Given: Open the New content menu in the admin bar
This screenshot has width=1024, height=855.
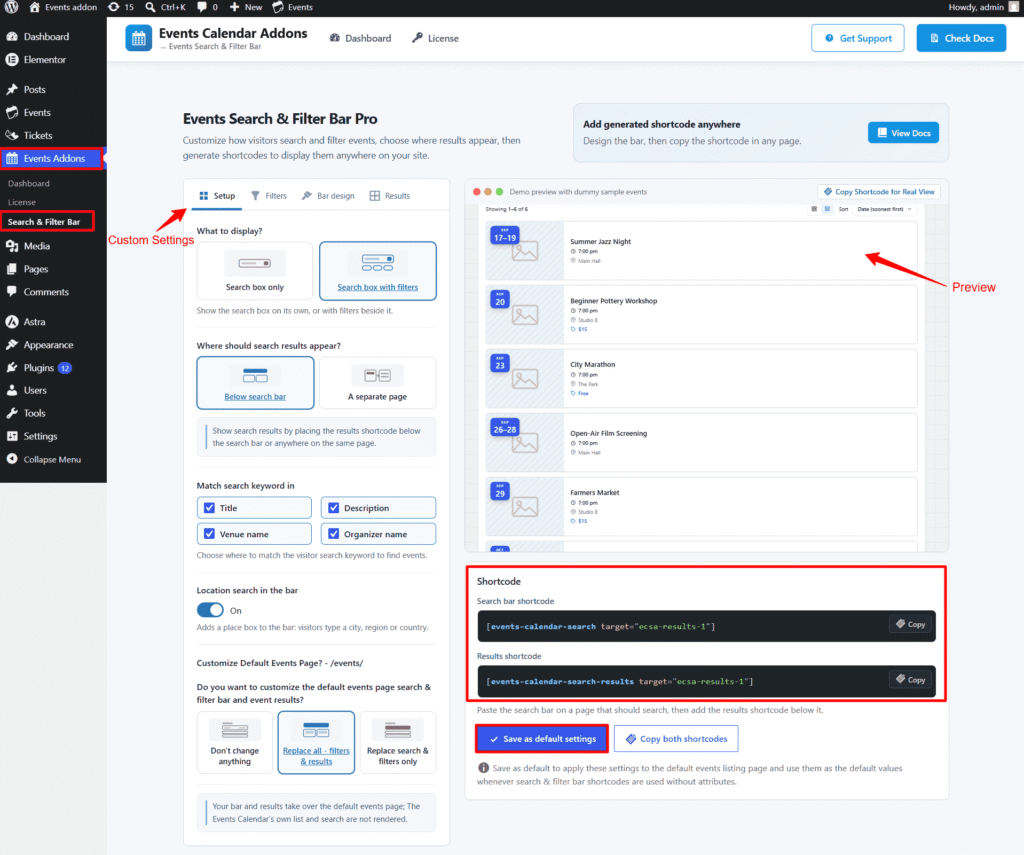Looking at the screenshot, I should pyautogui.click(x=246, y=7).
